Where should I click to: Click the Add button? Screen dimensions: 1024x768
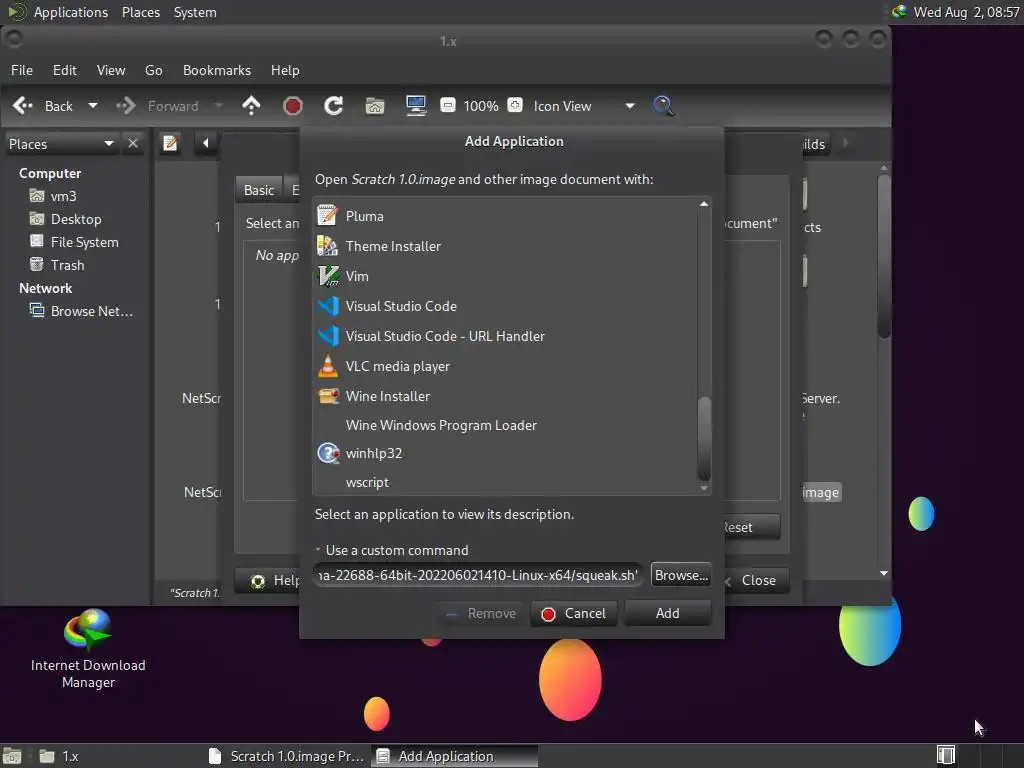tap(667, 613)
